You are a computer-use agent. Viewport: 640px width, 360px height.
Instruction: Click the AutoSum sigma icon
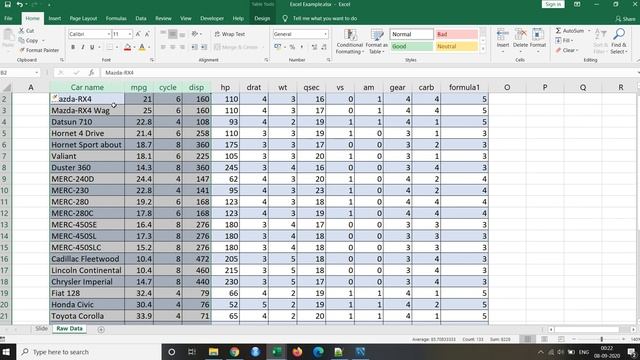click(558, 31)
